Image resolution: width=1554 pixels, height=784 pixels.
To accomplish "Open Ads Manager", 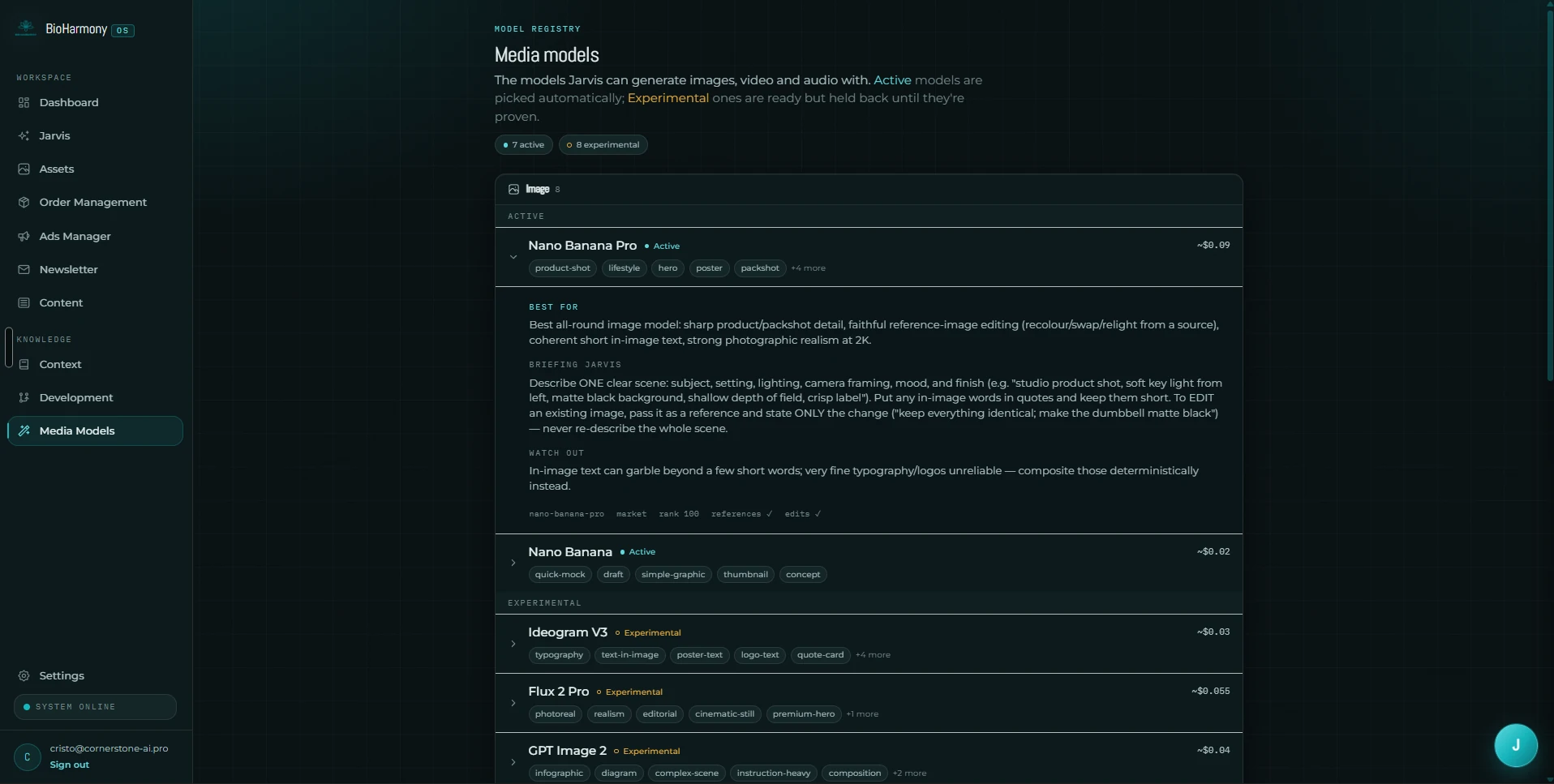I will point(95,237).
